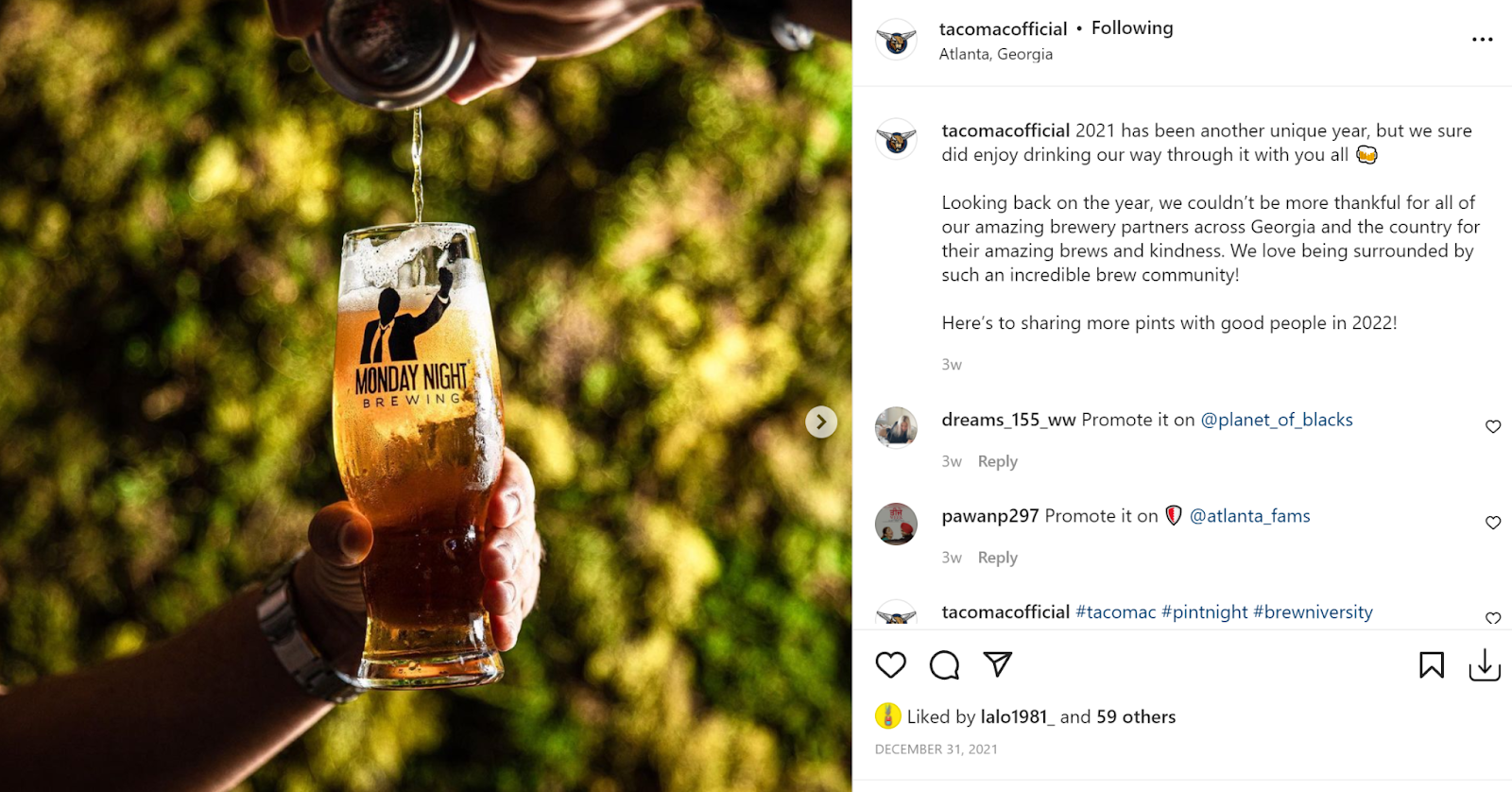This screenshot has width=1512, height=792.
Task: Like dreams_155_ww's comment
Action: tap(1493, 426)
